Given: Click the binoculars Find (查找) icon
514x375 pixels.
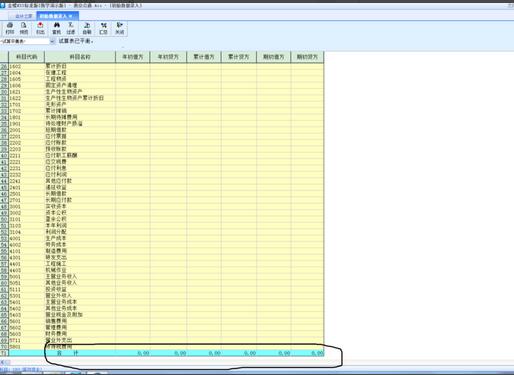Looking at the screenshot, I should coord(57,28).
